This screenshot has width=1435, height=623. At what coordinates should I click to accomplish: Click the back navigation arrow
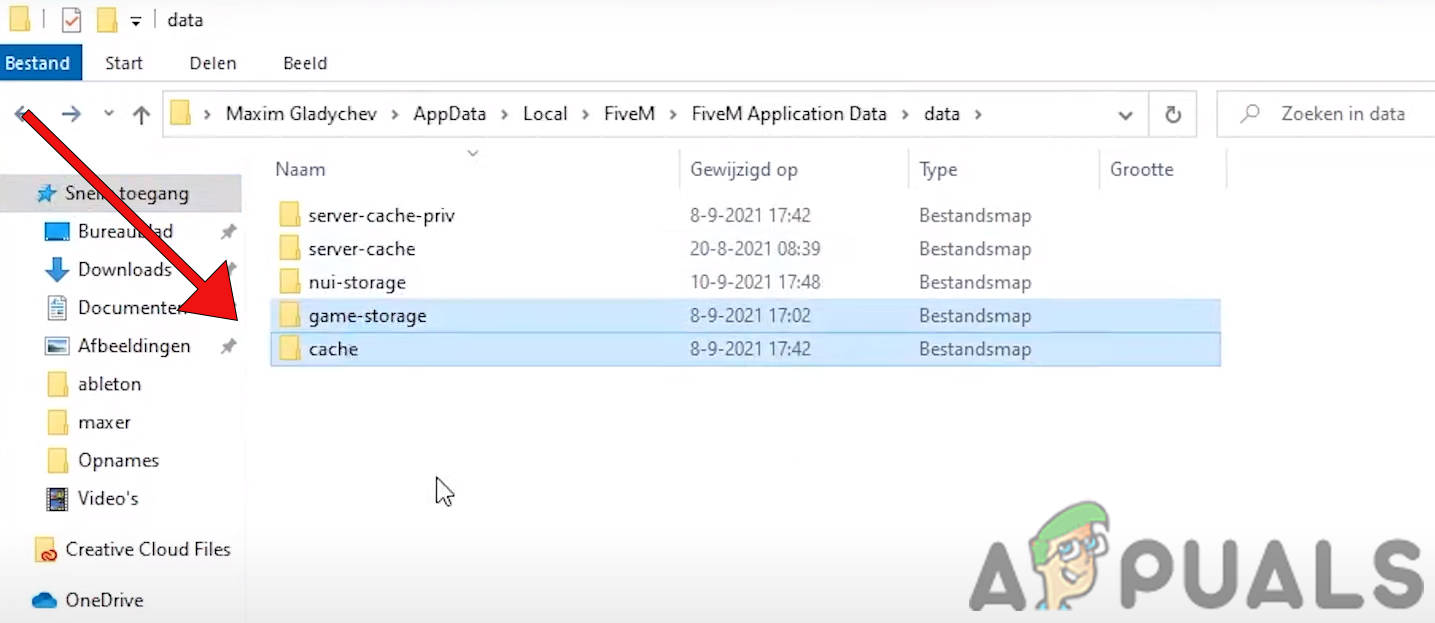pos(22,114)
